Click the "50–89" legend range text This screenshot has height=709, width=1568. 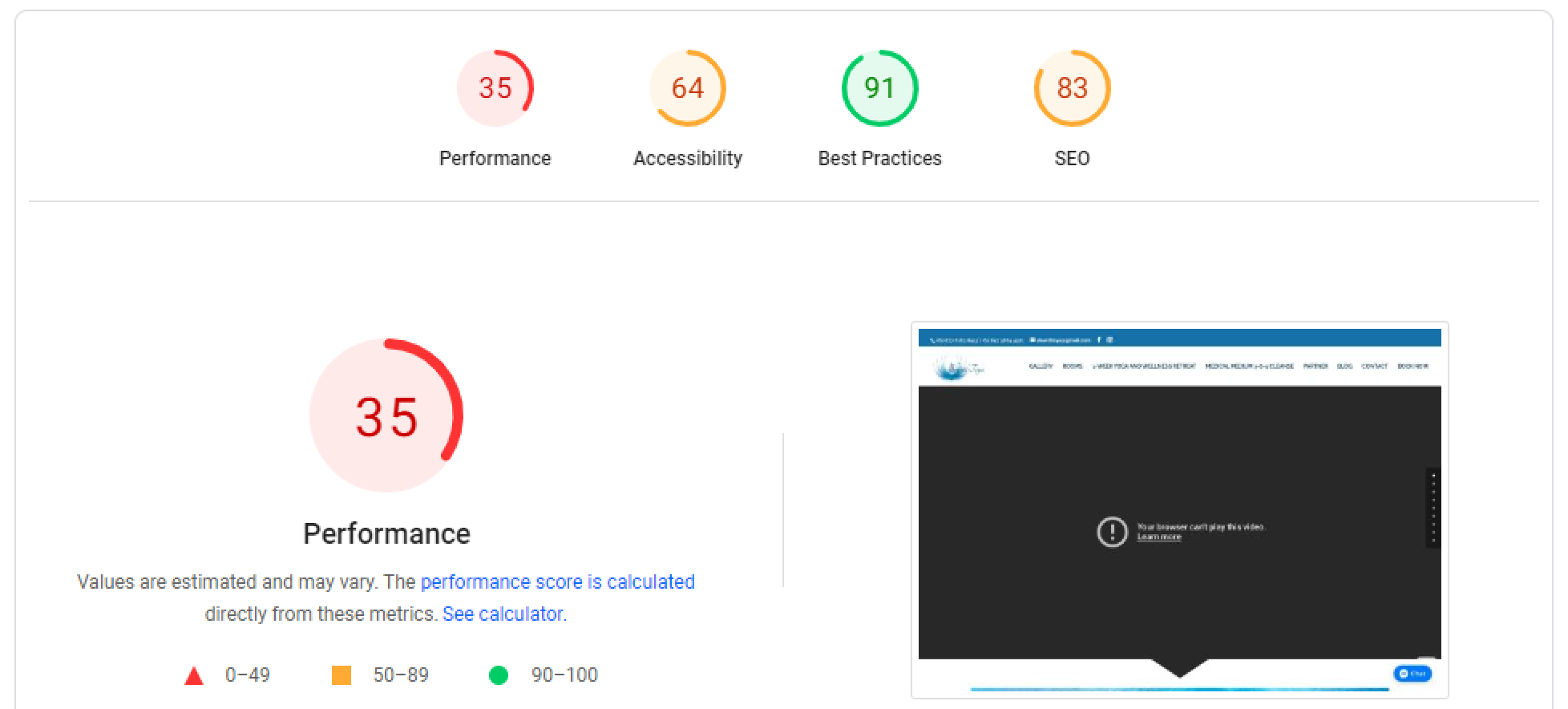[401, 675]
